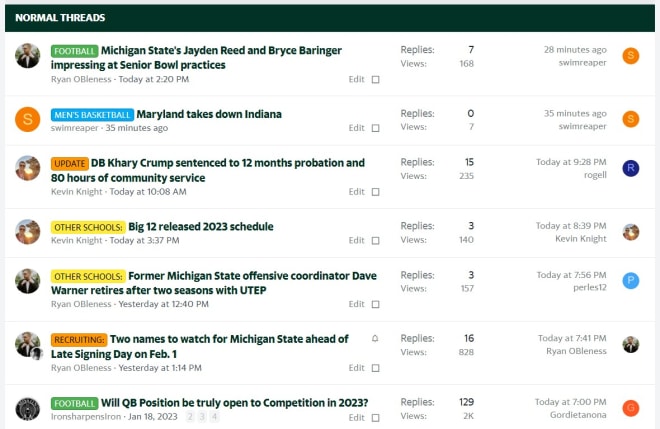Open thread about Jayden Reed and Bryce Baringer
The width and height of the screenshot is (660, 429).
196,58
